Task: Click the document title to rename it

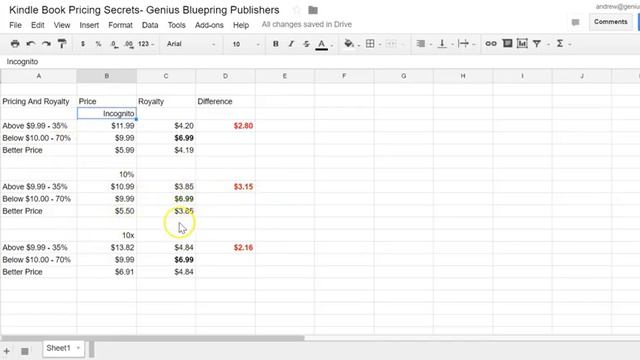Action: (x=144, y=10)
